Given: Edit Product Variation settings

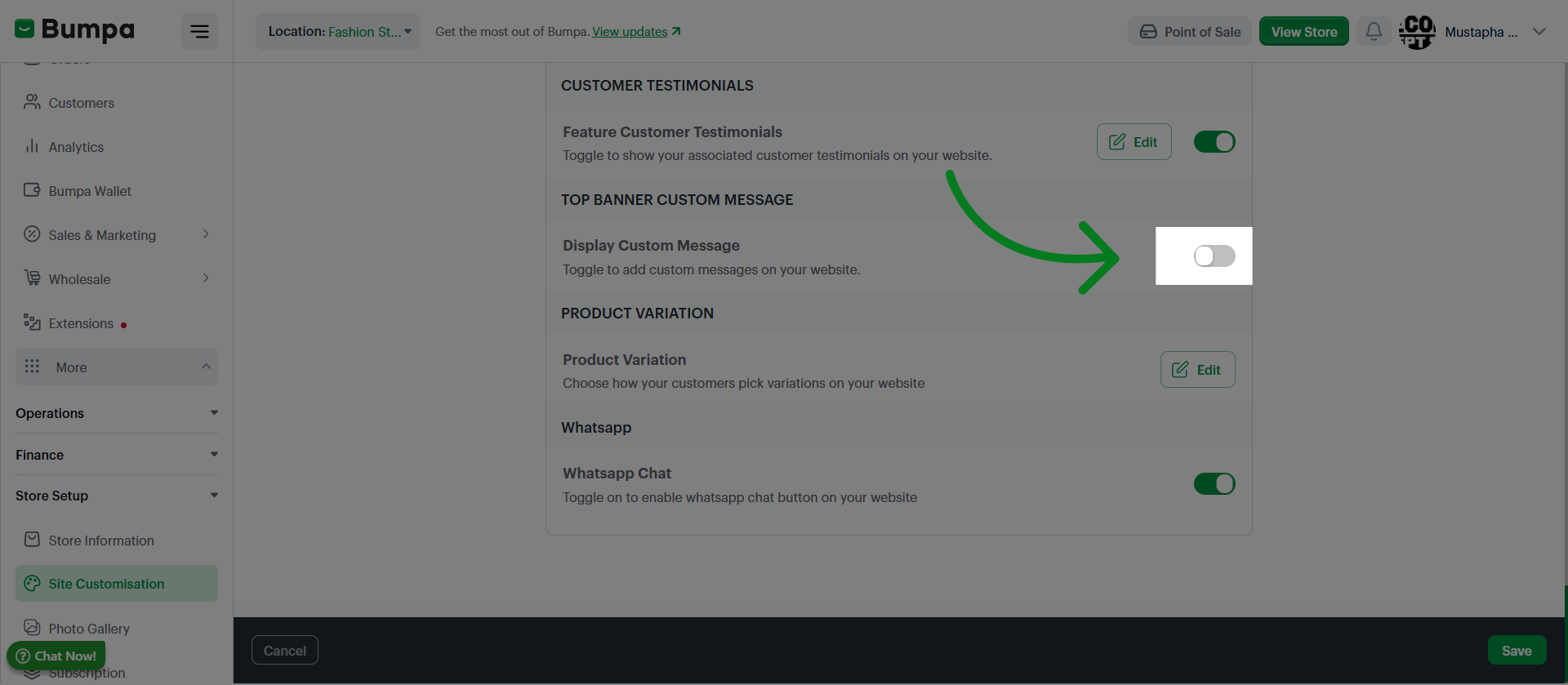Looking at the screenshot, I should click(1197, 370).
